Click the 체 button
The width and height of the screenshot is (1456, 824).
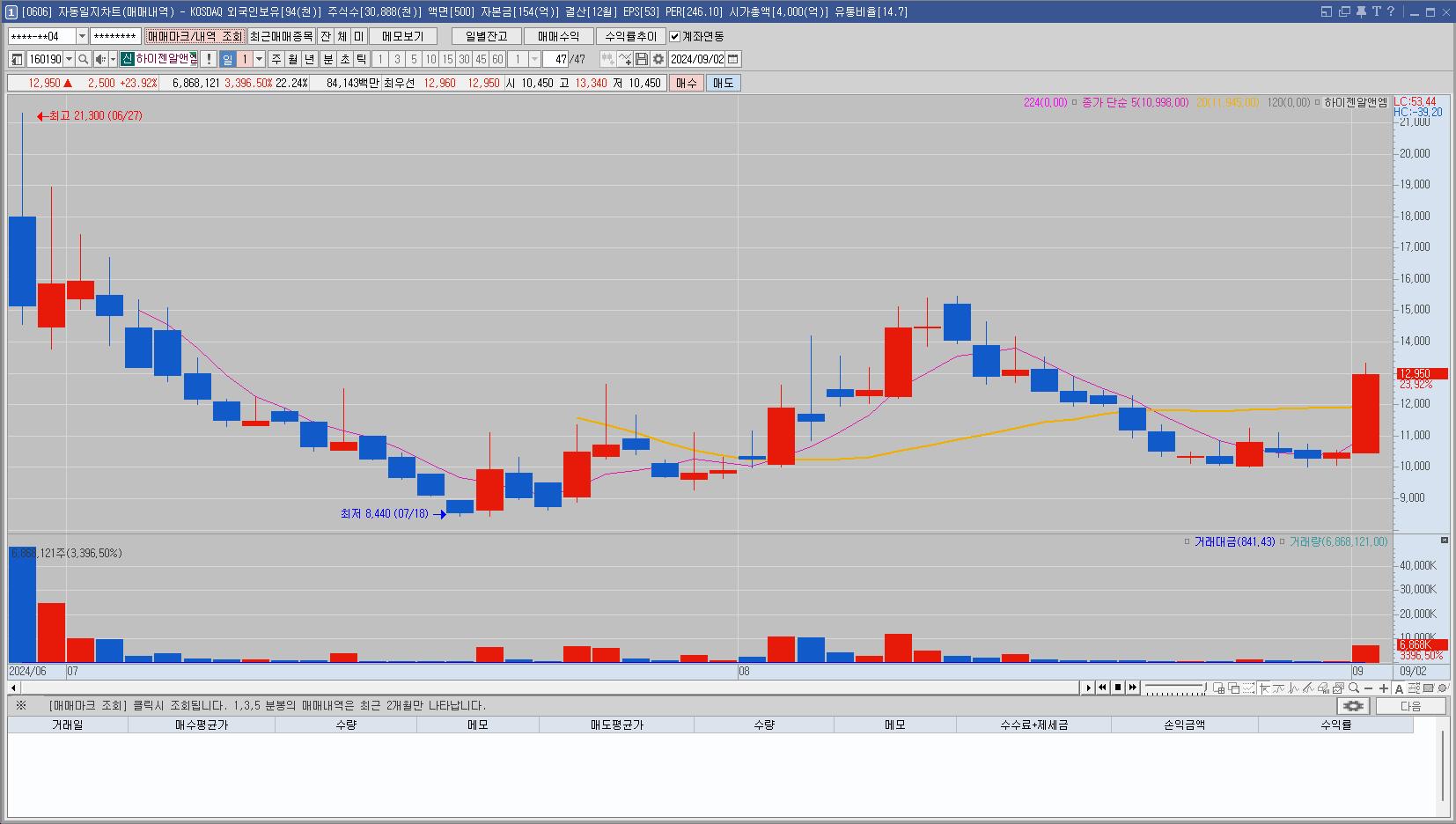(342, 36)
